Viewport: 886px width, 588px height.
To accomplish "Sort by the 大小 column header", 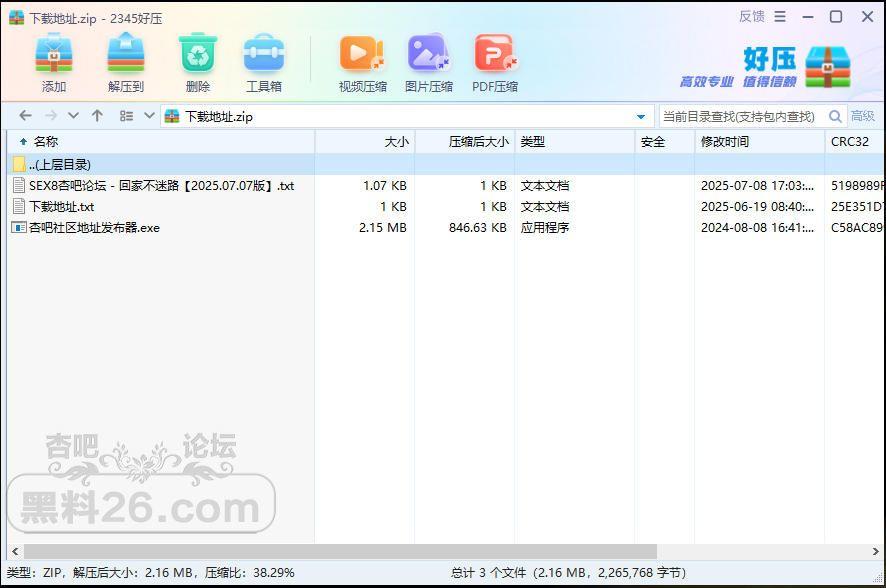I will pyautogui.click(x=365, y=142).
